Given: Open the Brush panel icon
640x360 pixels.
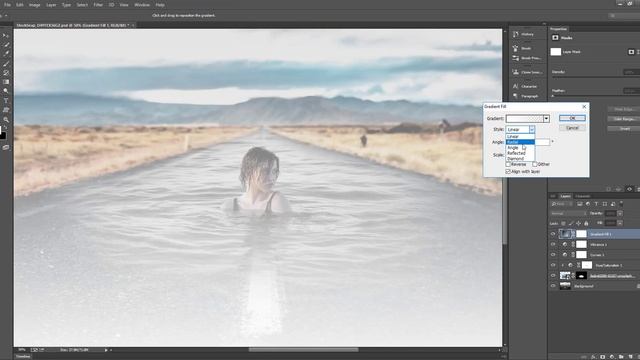Looking at the screenshot, I should click(516, 48).
